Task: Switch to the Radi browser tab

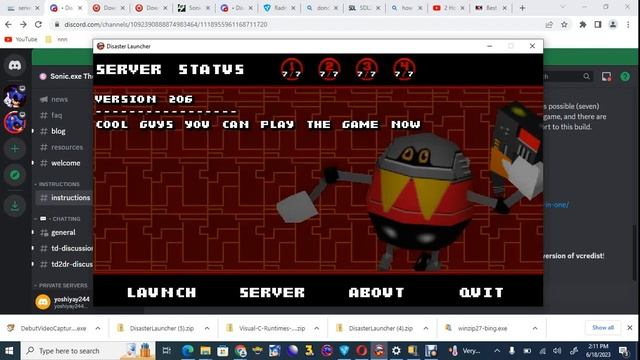Action: (x=279, y=8)
